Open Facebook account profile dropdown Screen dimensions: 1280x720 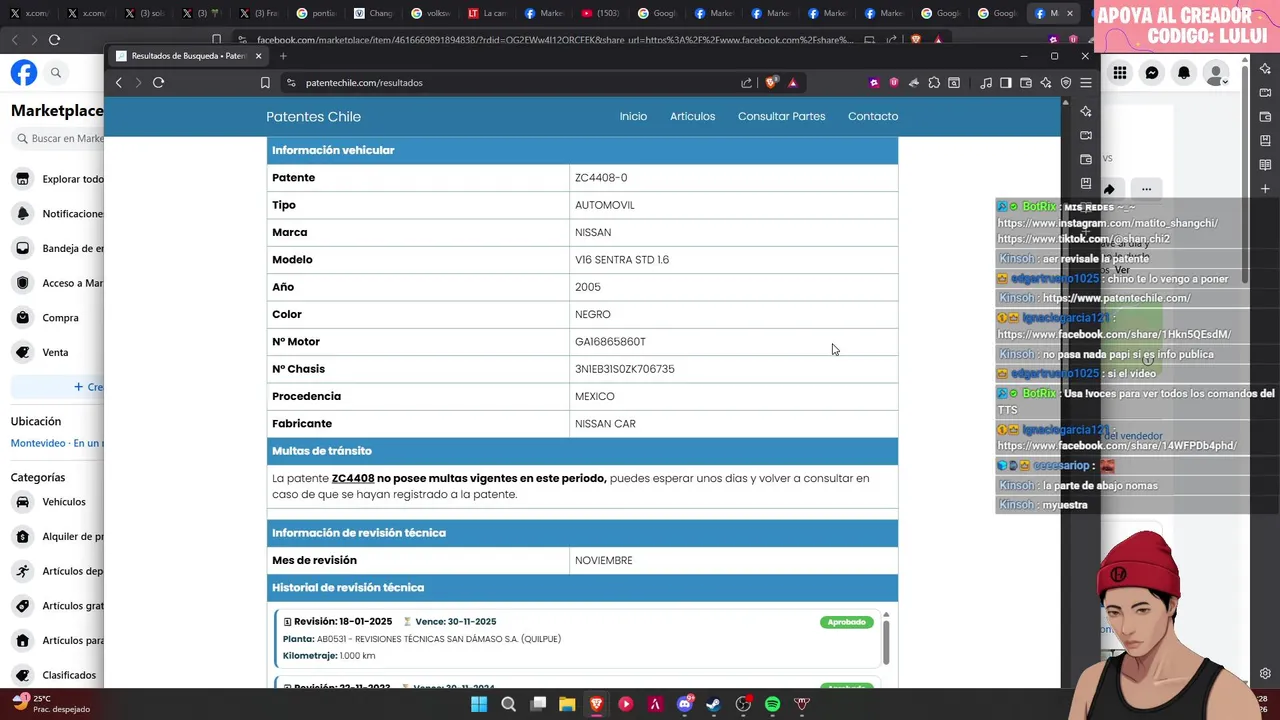tap(1216, 73)
